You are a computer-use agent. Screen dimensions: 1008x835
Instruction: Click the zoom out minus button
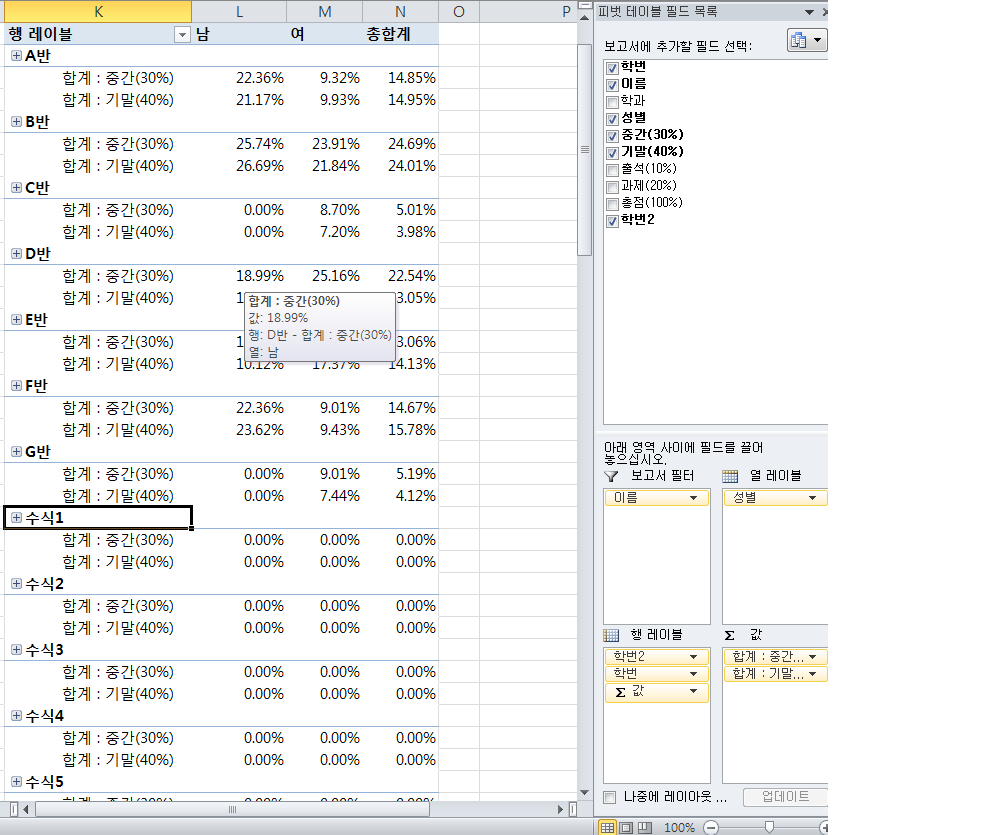[711, 827]
